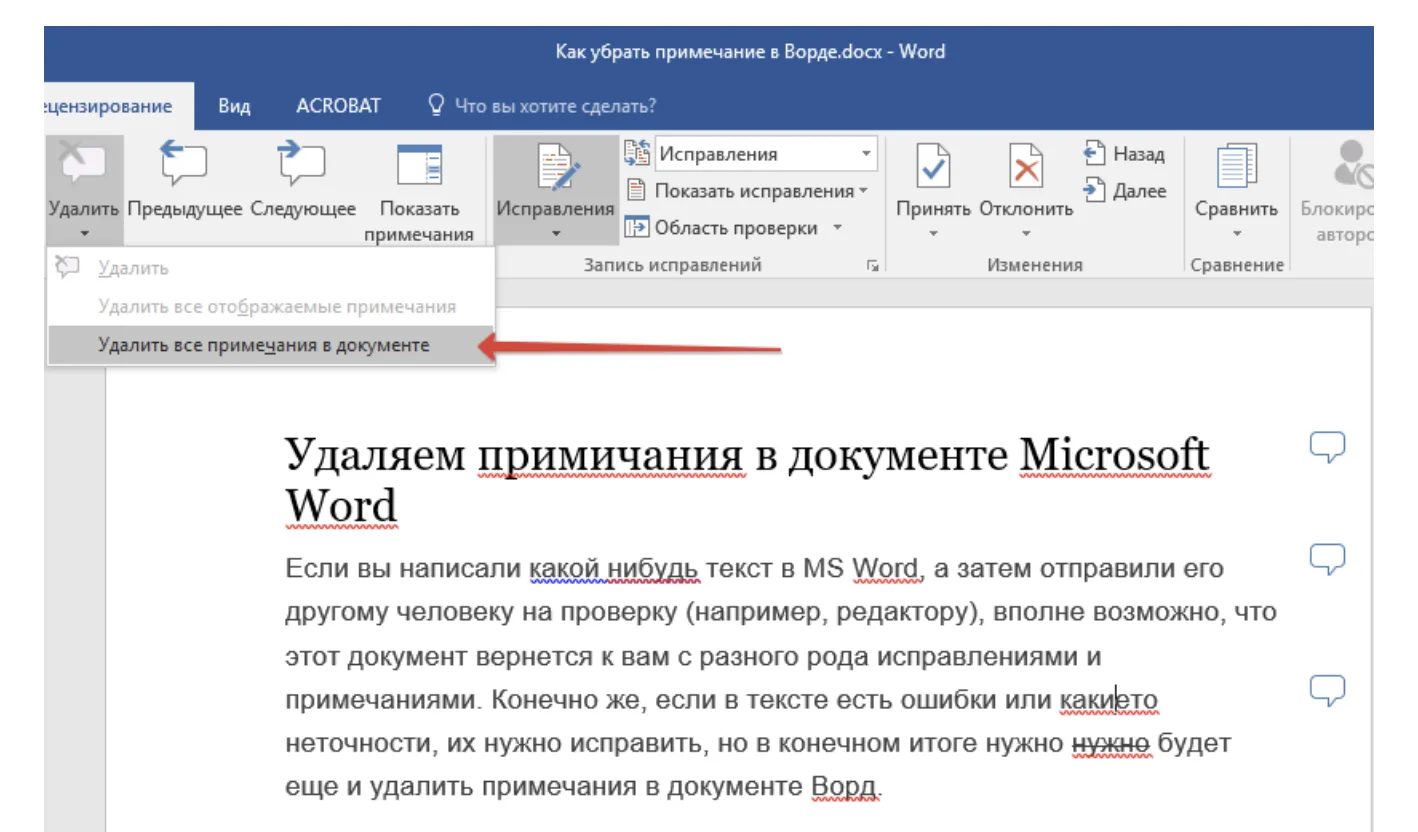Click the Delete comment icon in ribbon
Image resolution: width=1418 pixels, height=832 pixels.
(84, 163)
